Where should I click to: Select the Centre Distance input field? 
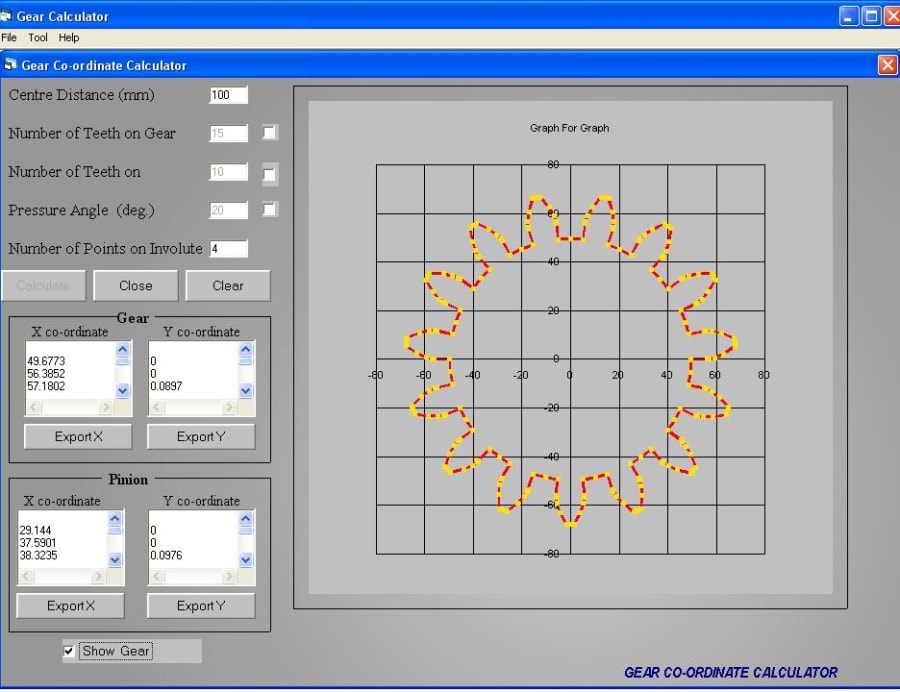(228, 94)
